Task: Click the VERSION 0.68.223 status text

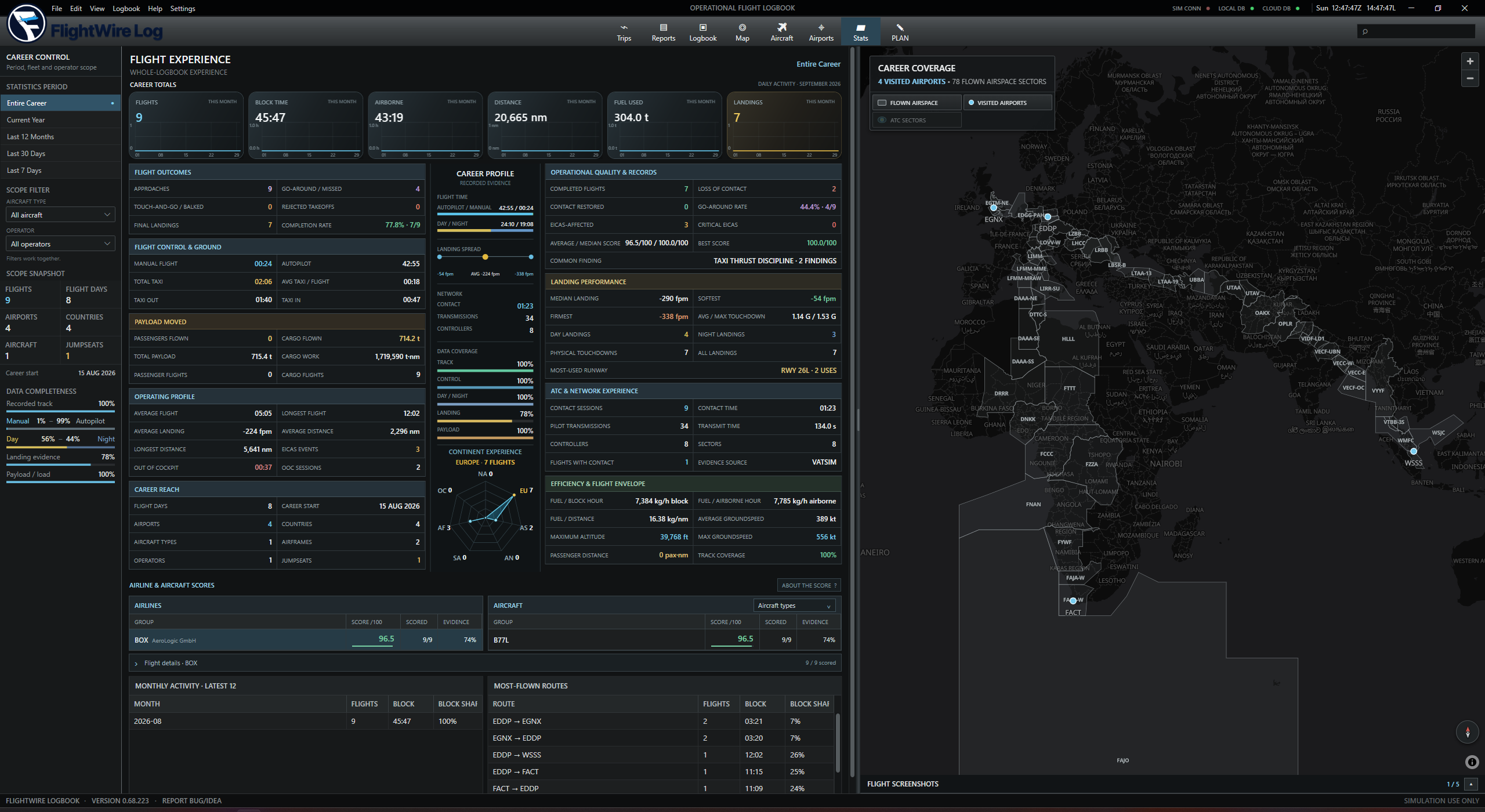Action: click(120, 800)
